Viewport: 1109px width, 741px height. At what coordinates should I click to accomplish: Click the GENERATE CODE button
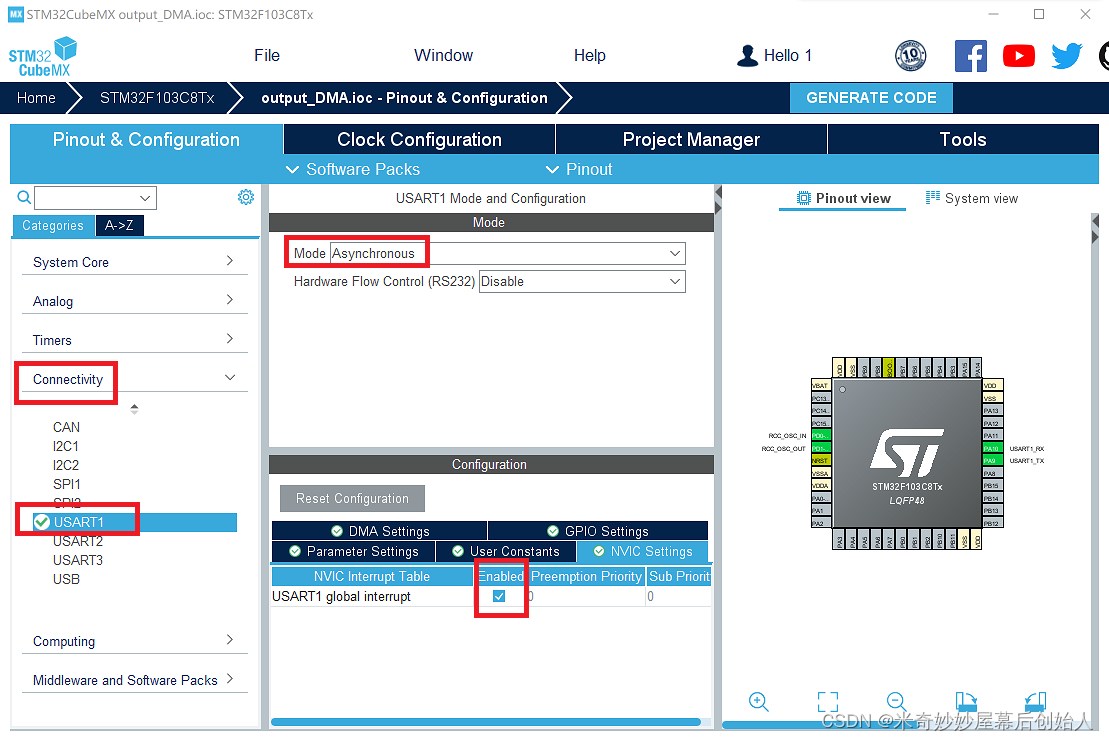[871, 98]
